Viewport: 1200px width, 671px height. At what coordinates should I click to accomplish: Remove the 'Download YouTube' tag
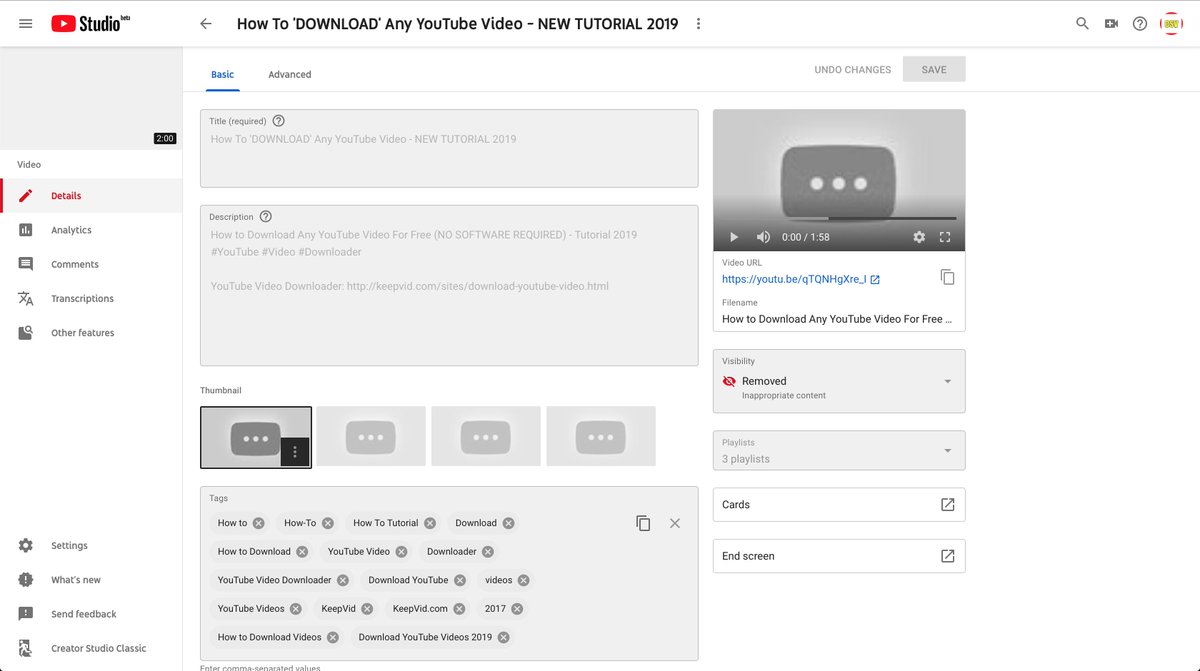460,580
